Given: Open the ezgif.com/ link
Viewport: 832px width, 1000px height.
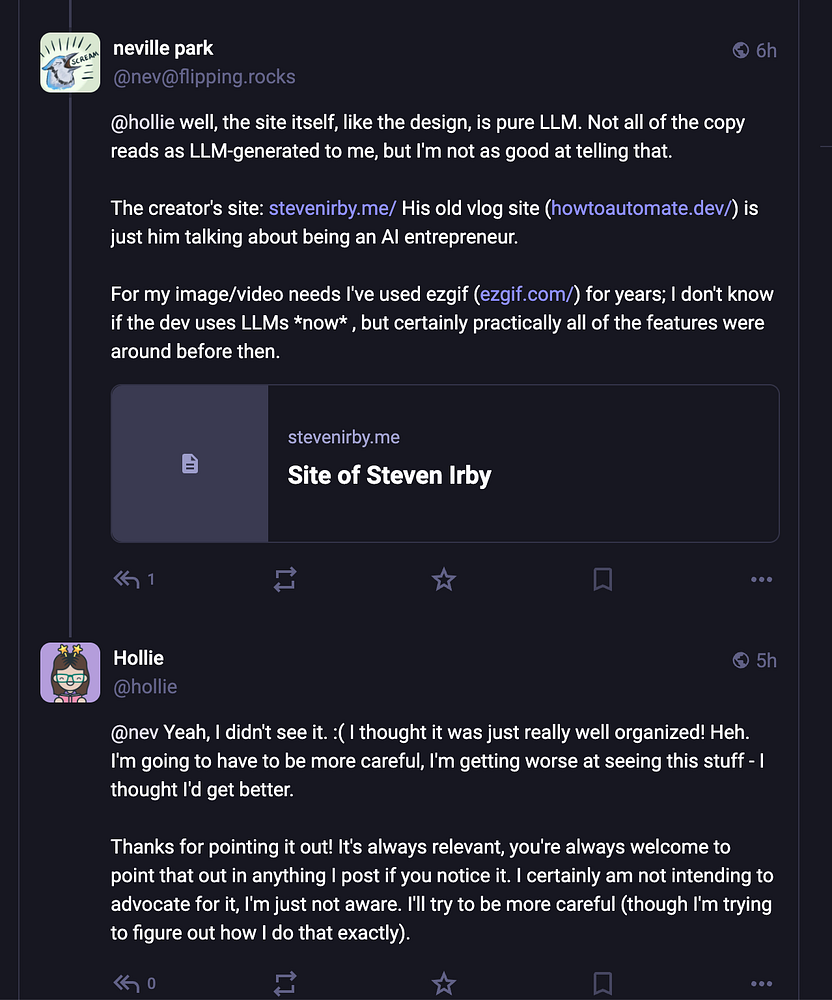Looking at the screenshot, I should 527,294.
